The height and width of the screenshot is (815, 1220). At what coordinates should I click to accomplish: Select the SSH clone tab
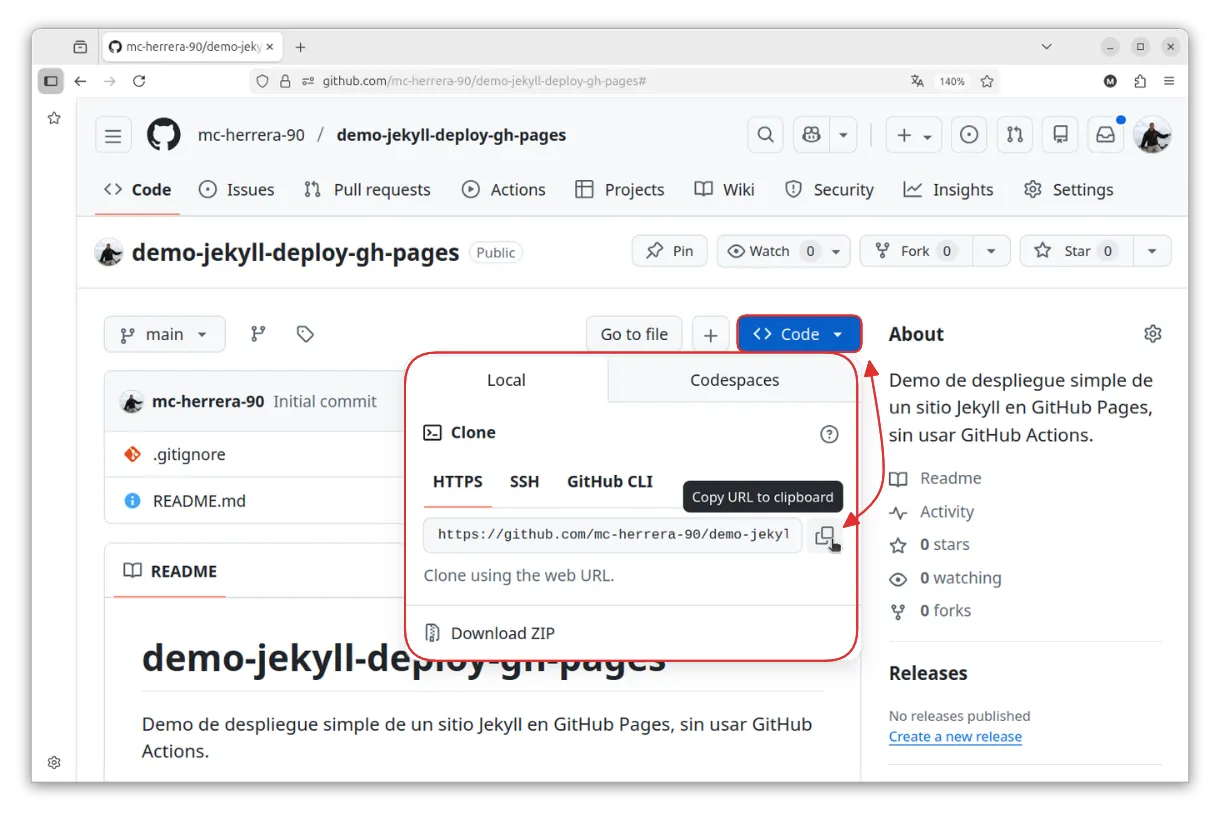pyautogui.click(x=524, y=481)
